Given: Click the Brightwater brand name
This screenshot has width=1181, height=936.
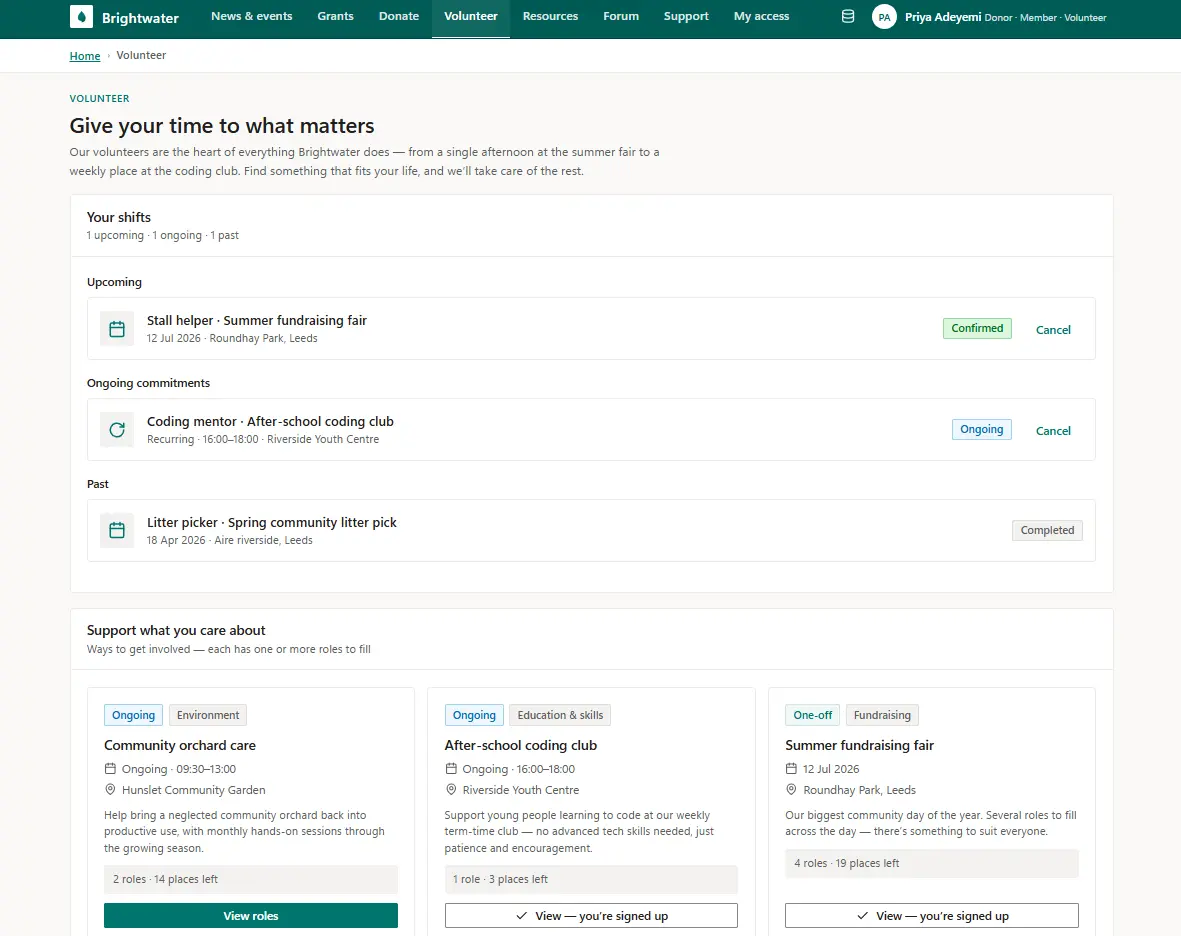Looking at the screenshot, I should pos(140,18).
